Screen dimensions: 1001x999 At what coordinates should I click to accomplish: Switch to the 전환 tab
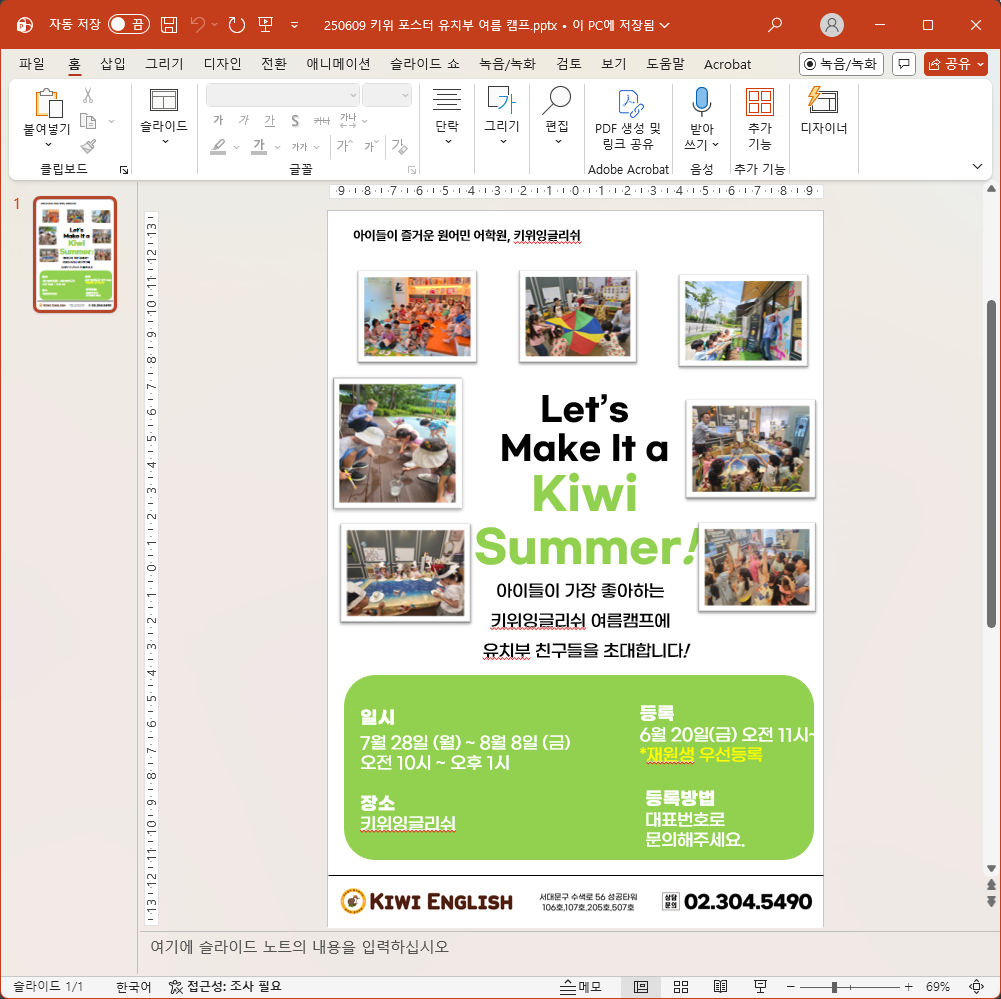[x=274, y=64]
